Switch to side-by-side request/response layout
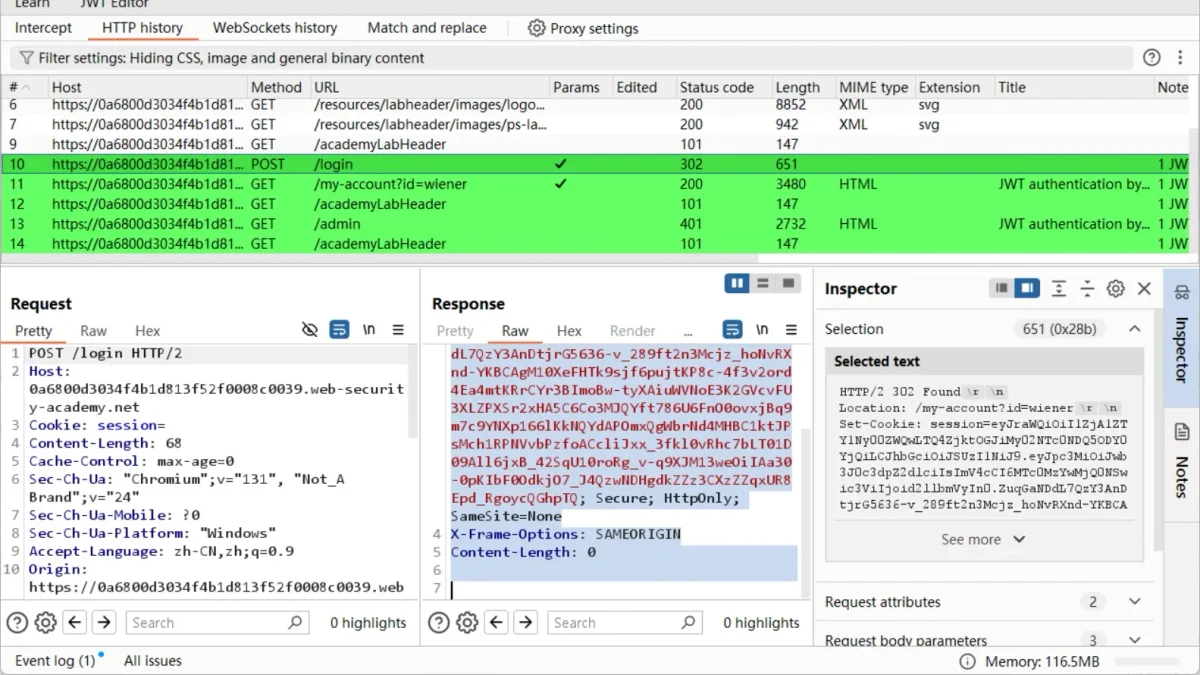Viewport: 1200px width, 675px height. pyautogui.click(x=738, y=284)
